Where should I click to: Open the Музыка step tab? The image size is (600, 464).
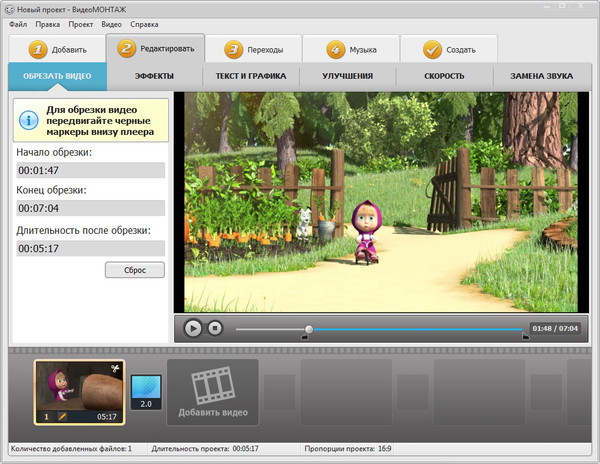point(350,49)
